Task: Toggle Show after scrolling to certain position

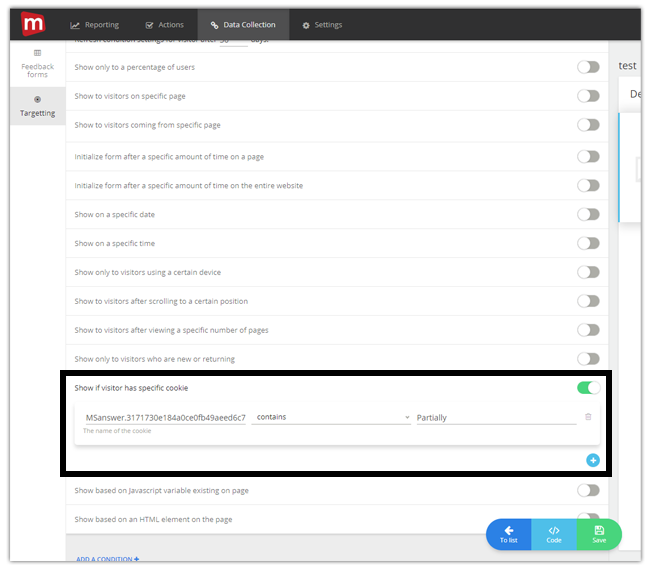Action: (588, 301)
